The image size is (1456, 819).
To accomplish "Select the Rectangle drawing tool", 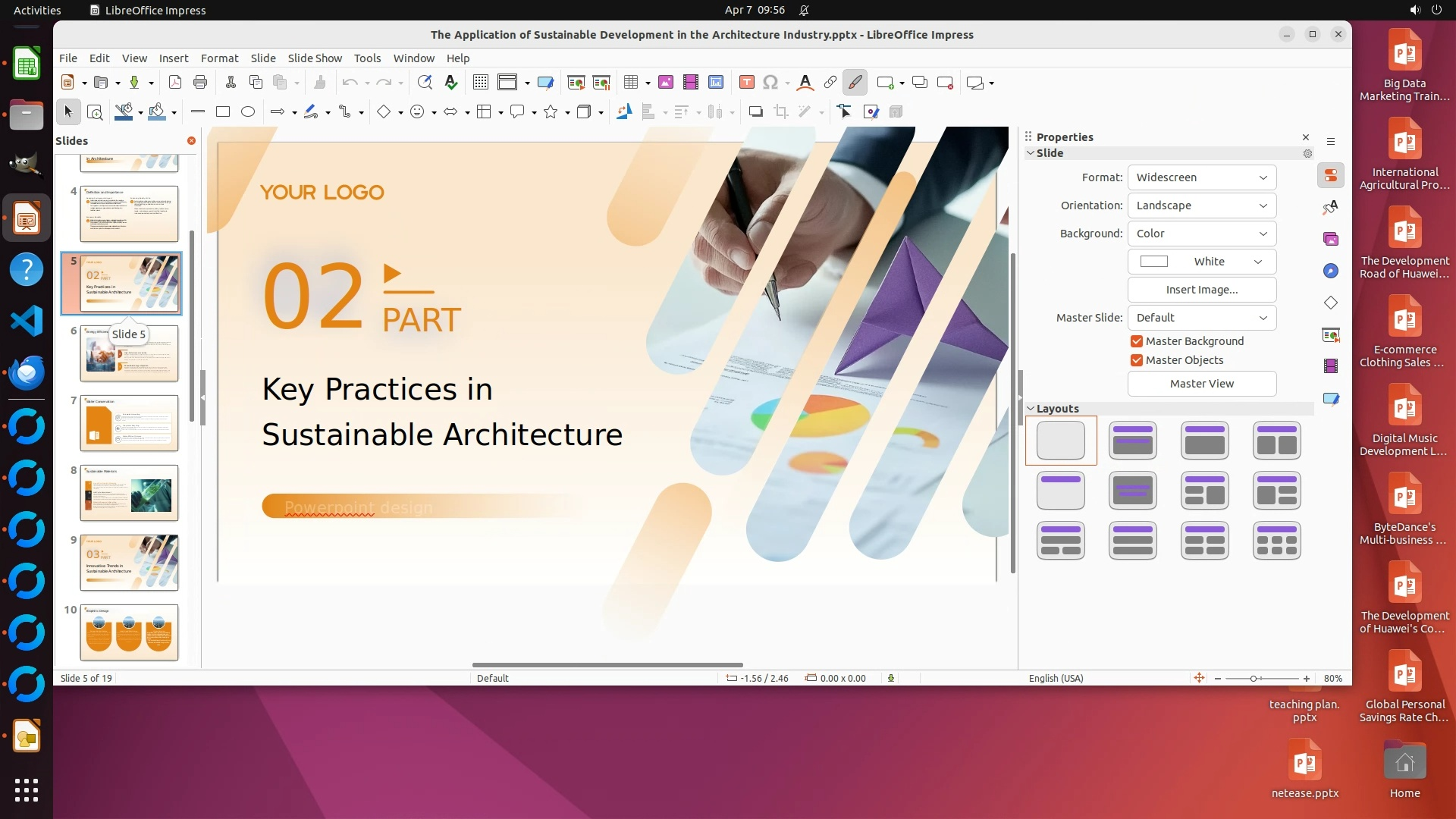I will tap(223, 112).
